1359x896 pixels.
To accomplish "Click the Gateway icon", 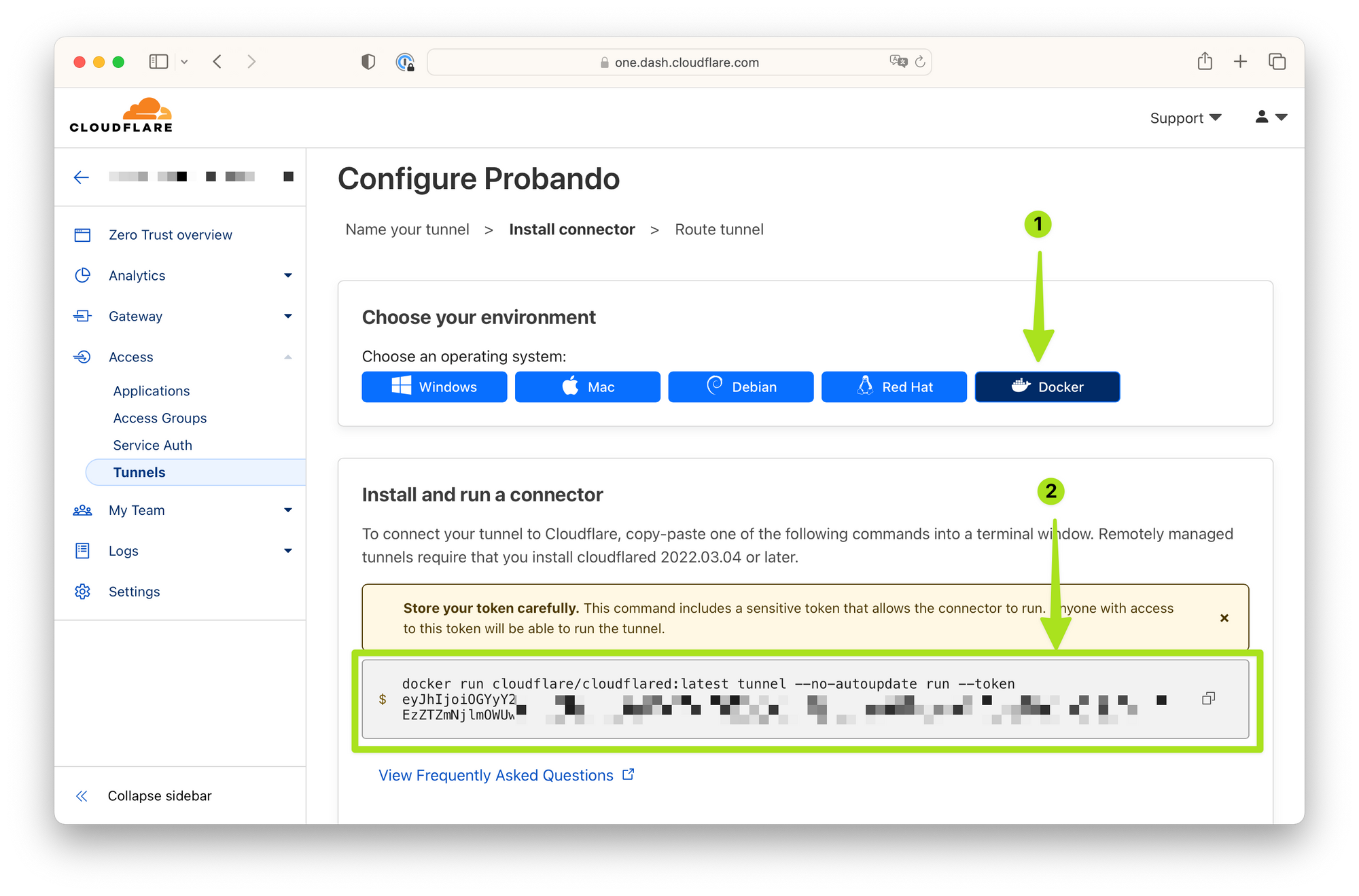I will point(82,316).
